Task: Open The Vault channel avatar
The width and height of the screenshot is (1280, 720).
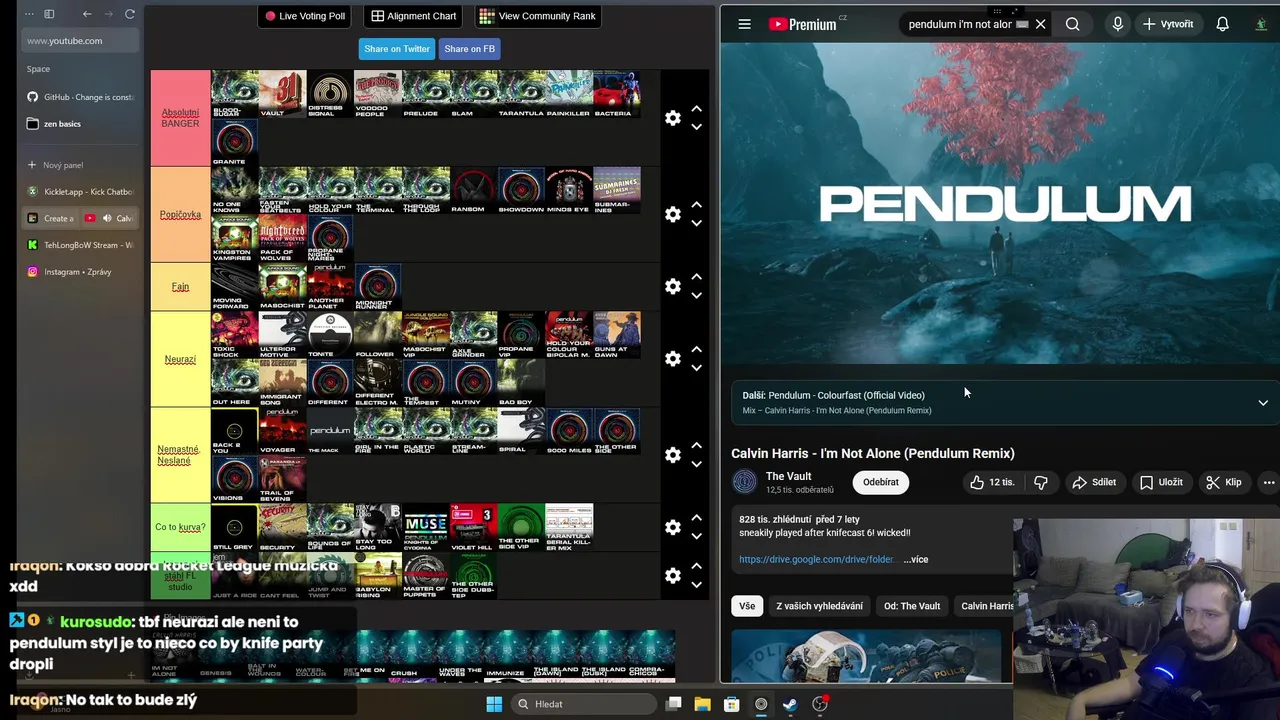Action: click(x=745, y=482)
